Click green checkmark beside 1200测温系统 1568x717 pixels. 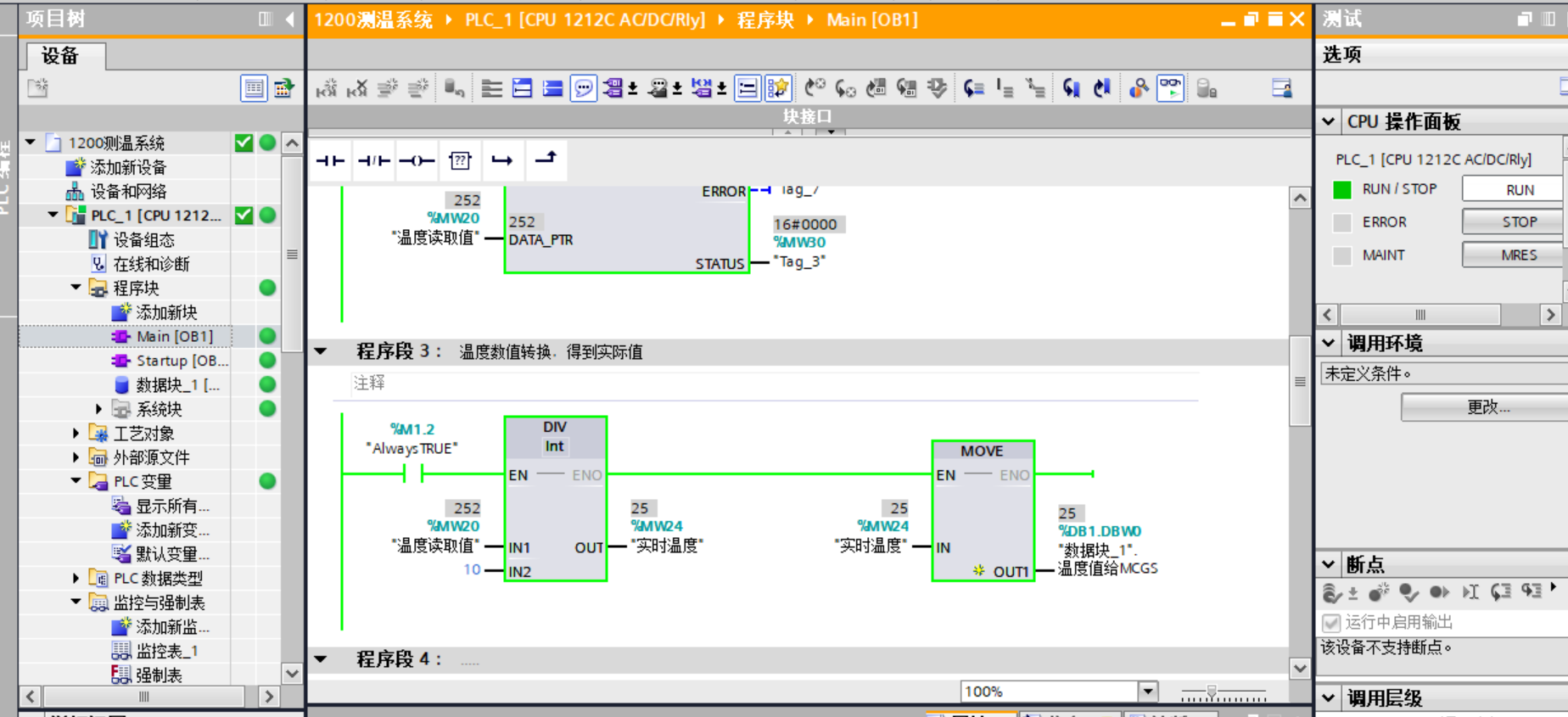[x=244, y=143]
